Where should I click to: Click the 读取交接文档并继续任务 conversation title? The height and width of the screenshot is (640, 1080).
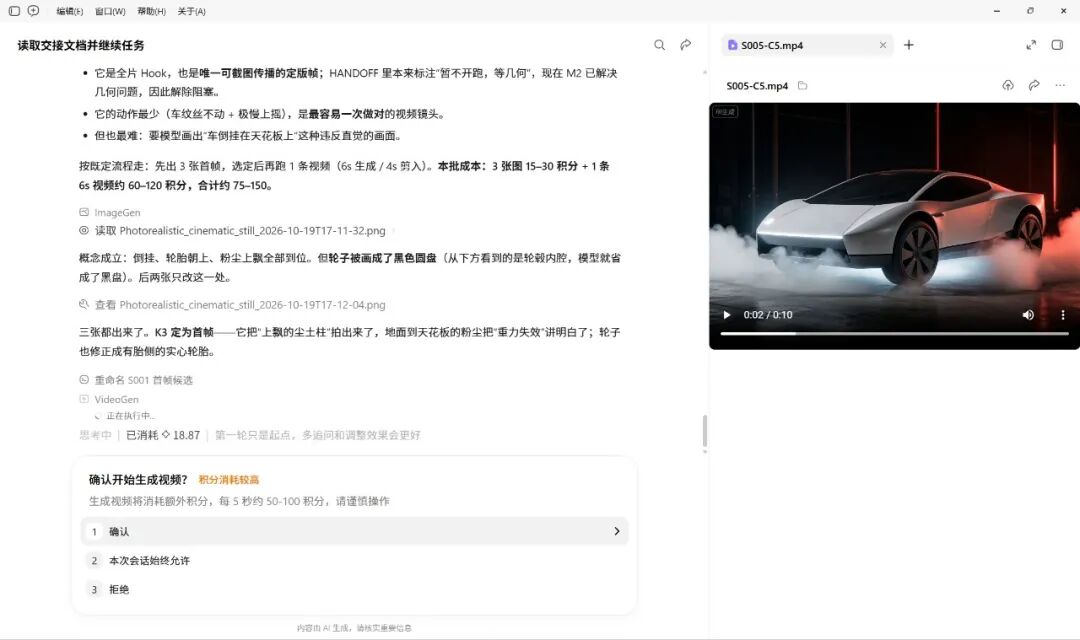point(81,45)
